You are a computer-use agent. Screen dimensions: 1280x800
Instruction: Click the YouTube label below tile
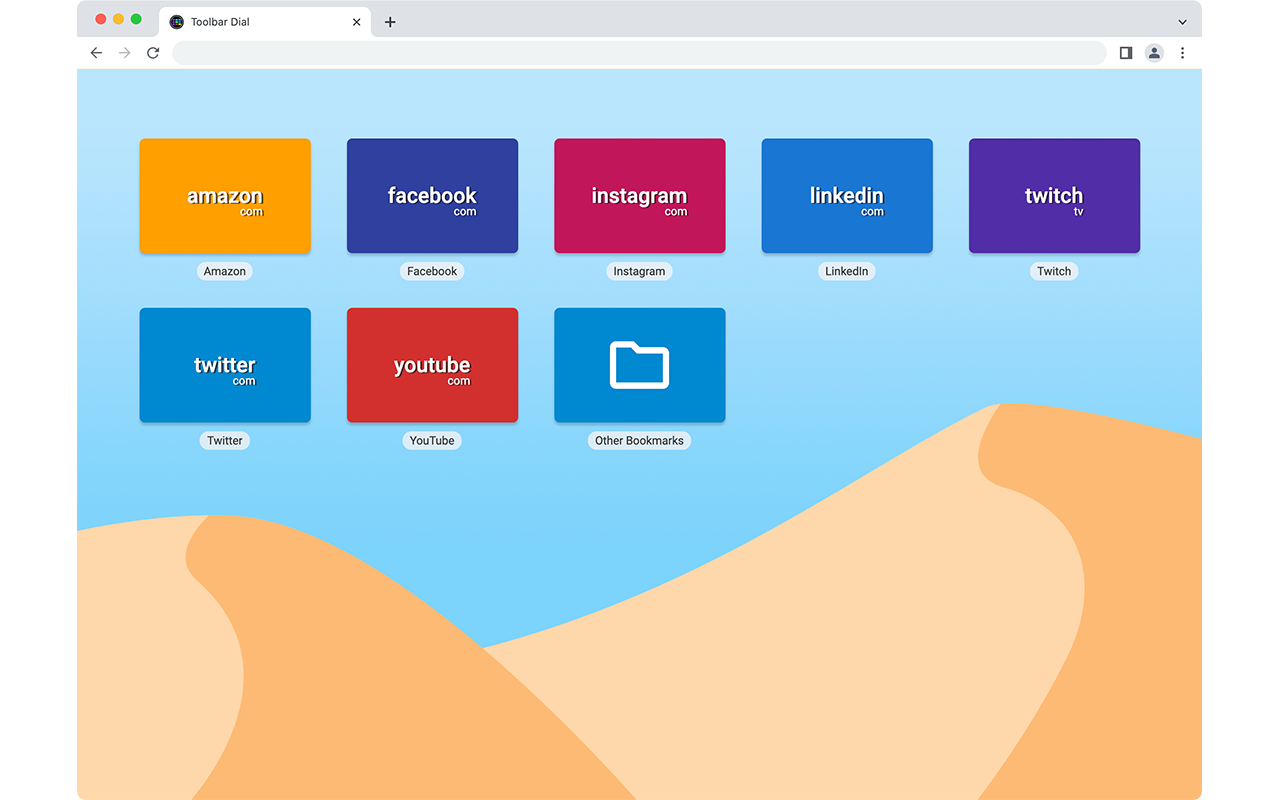tap(432, 440)
